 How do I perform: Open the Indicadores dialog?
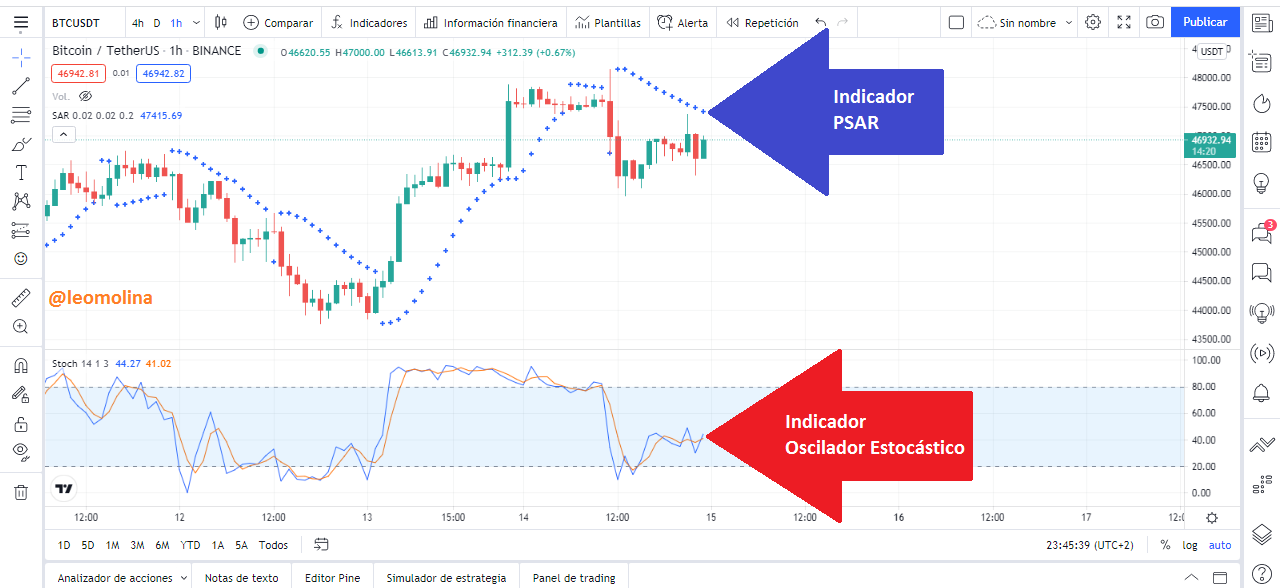click(x=369, y=22)
